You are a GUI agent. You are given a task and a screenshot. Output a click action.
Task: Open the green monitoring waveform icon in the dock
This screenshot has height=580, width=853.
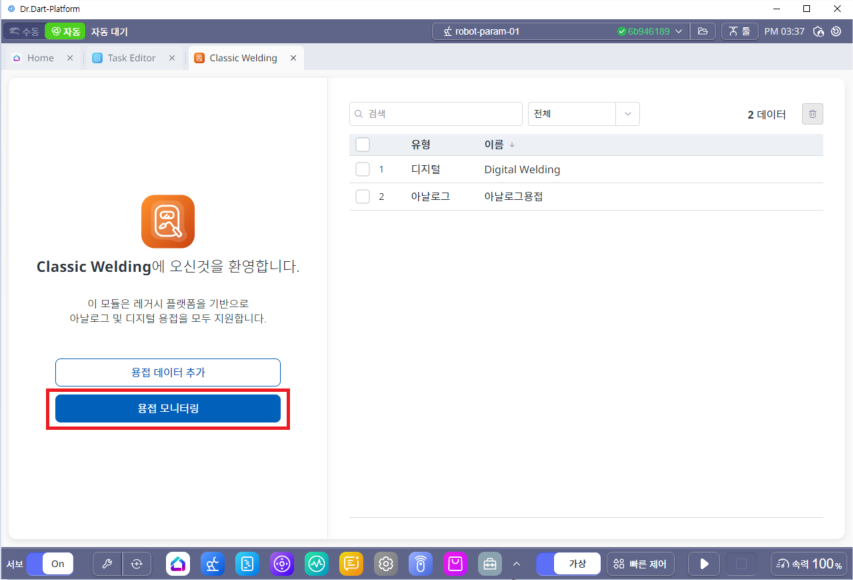click(x=317, y=564)
